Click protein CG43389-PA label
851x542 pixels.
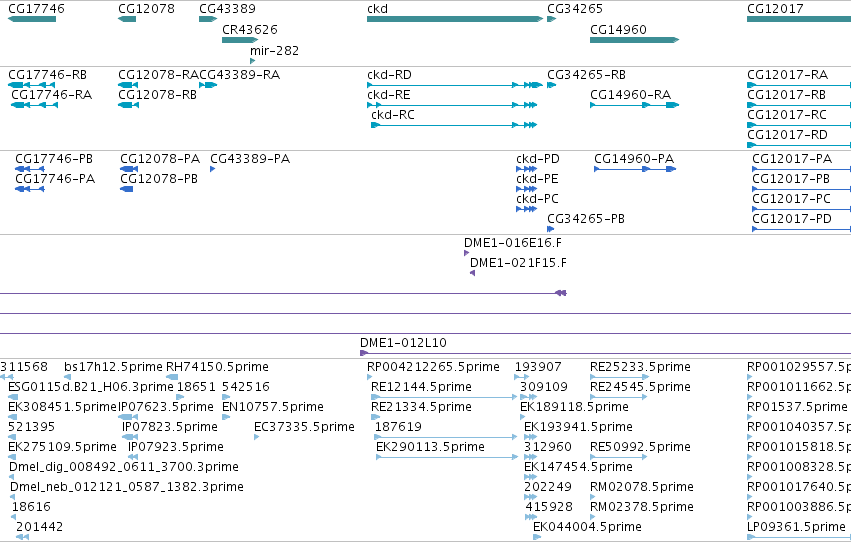[250, 159]
